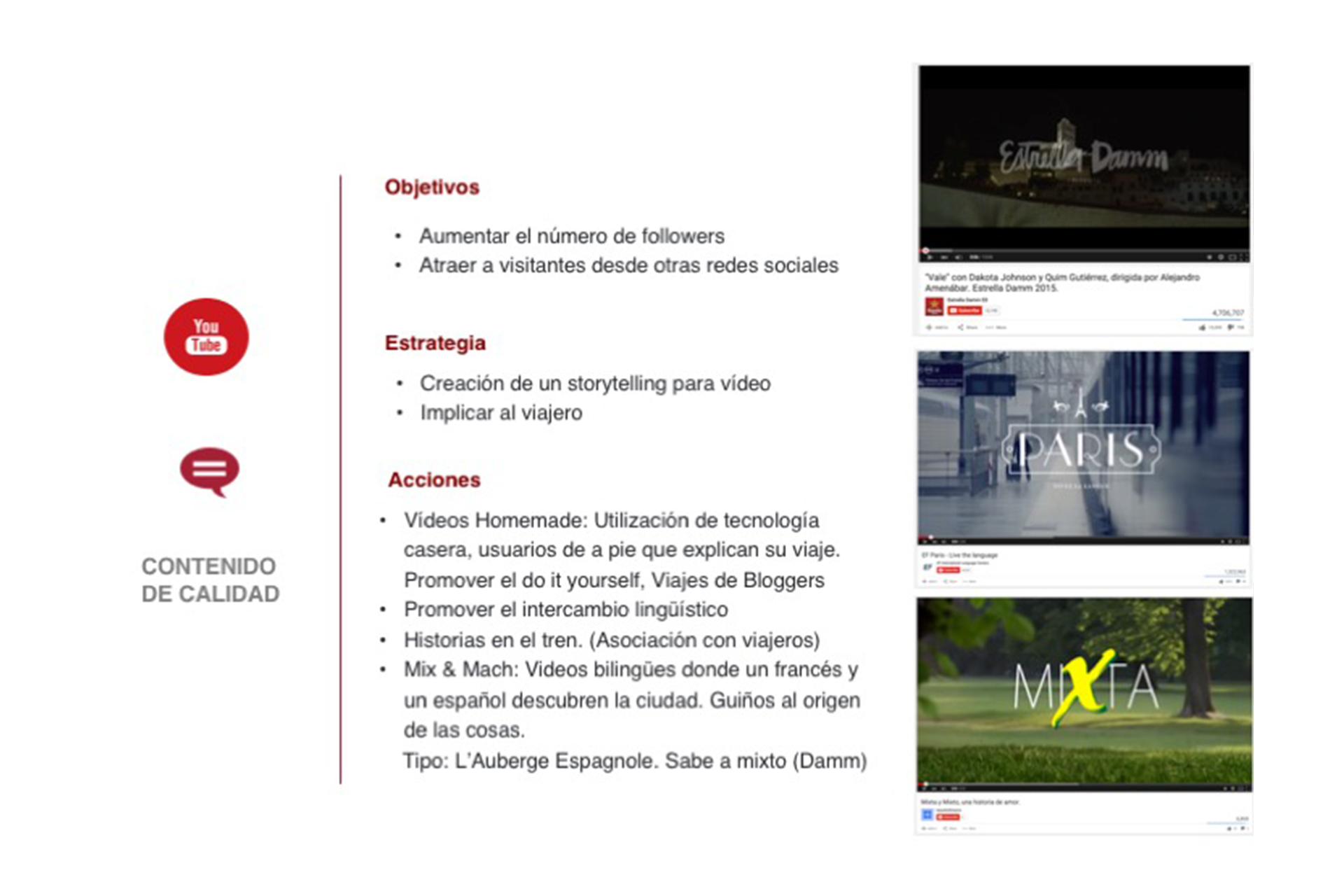Select 'Mix & Mach' bullet text
Screen dimensions: 1344x896
tap(632, 699)
